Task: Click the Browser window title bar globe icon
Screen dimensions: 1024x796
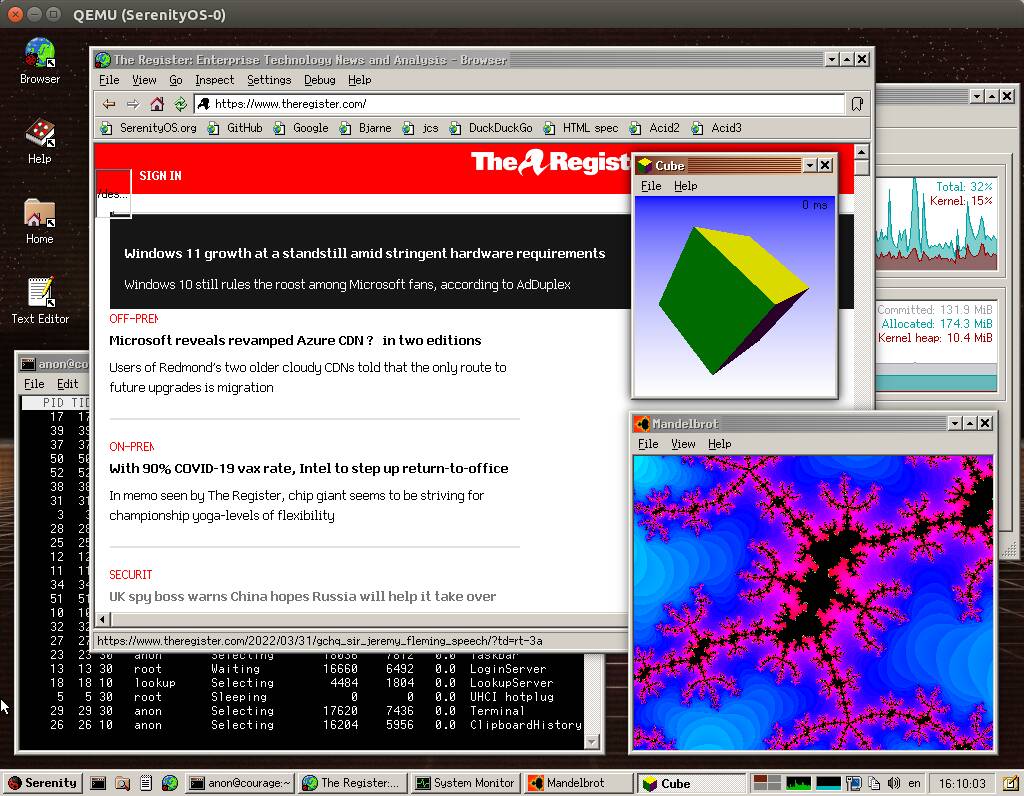Action: (x=103, y=59)
